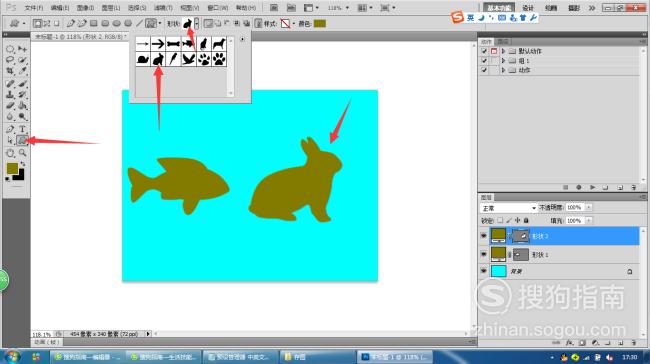This screenshot has width=650, height=364.
Task: Choose the snail shape in shape picker
Action: coord(143,59)
